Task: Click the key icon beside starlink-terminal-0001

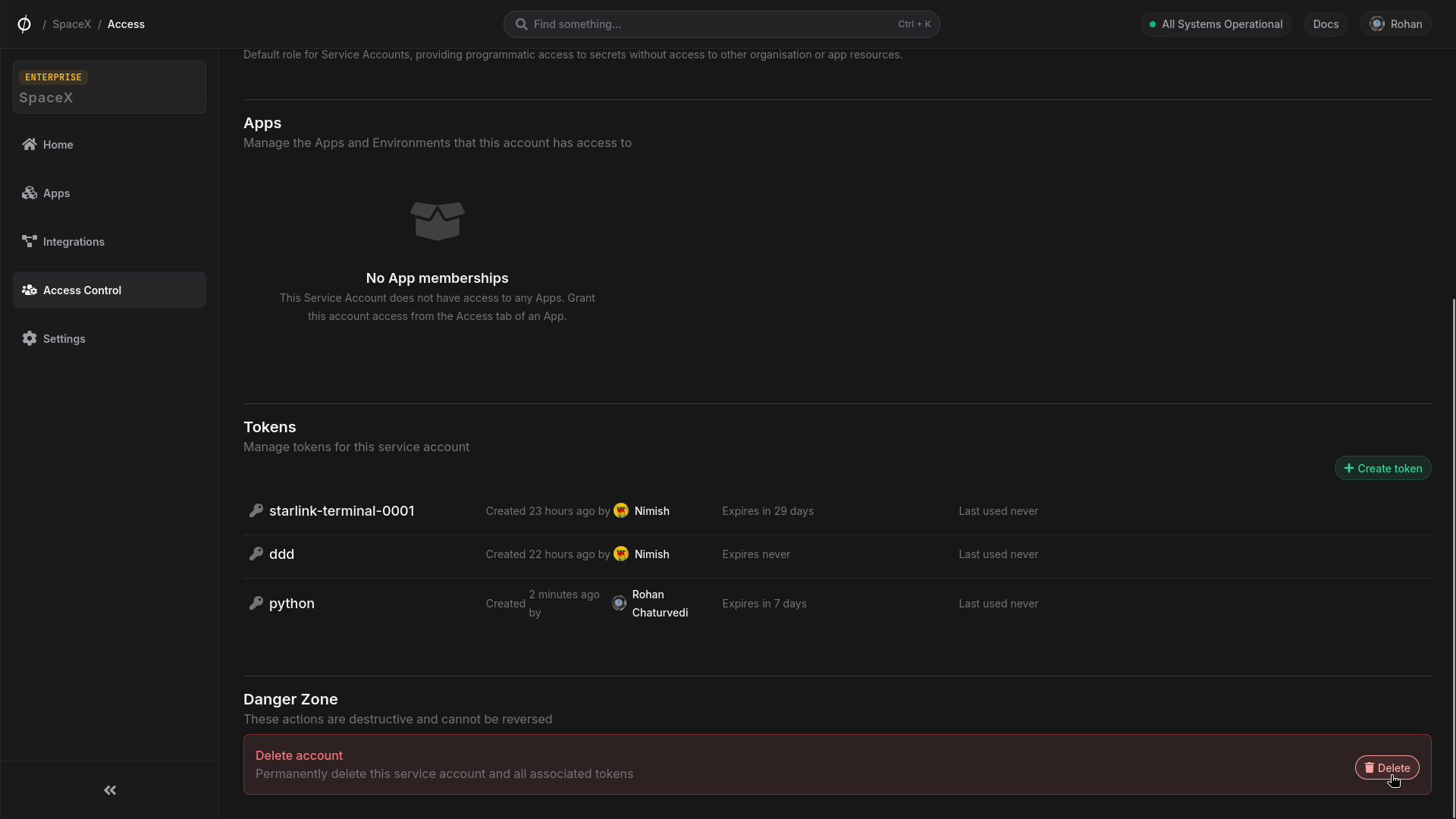Action: tap(257, 510)
